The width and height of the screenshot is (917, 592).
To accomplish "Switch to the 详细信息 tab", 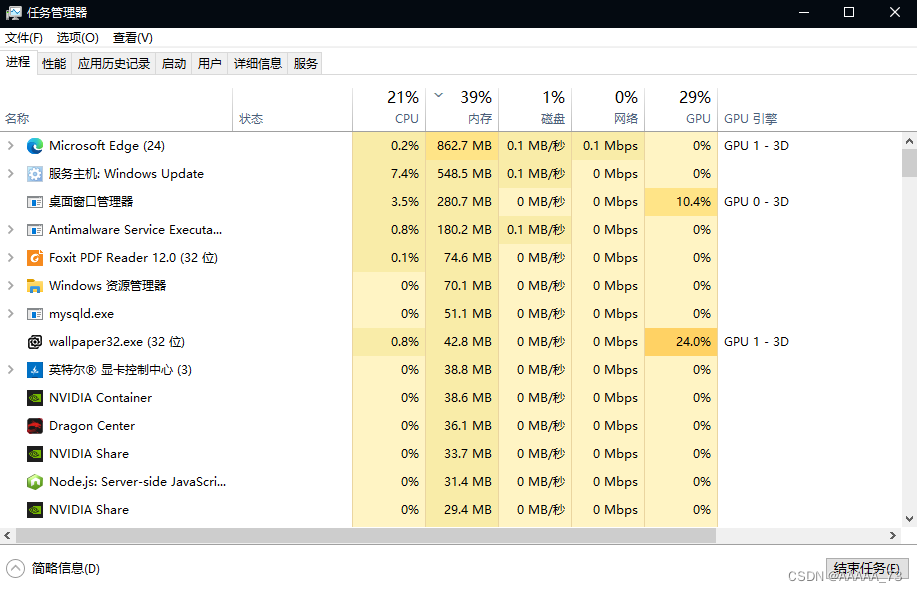I will [x=258, y=63].
